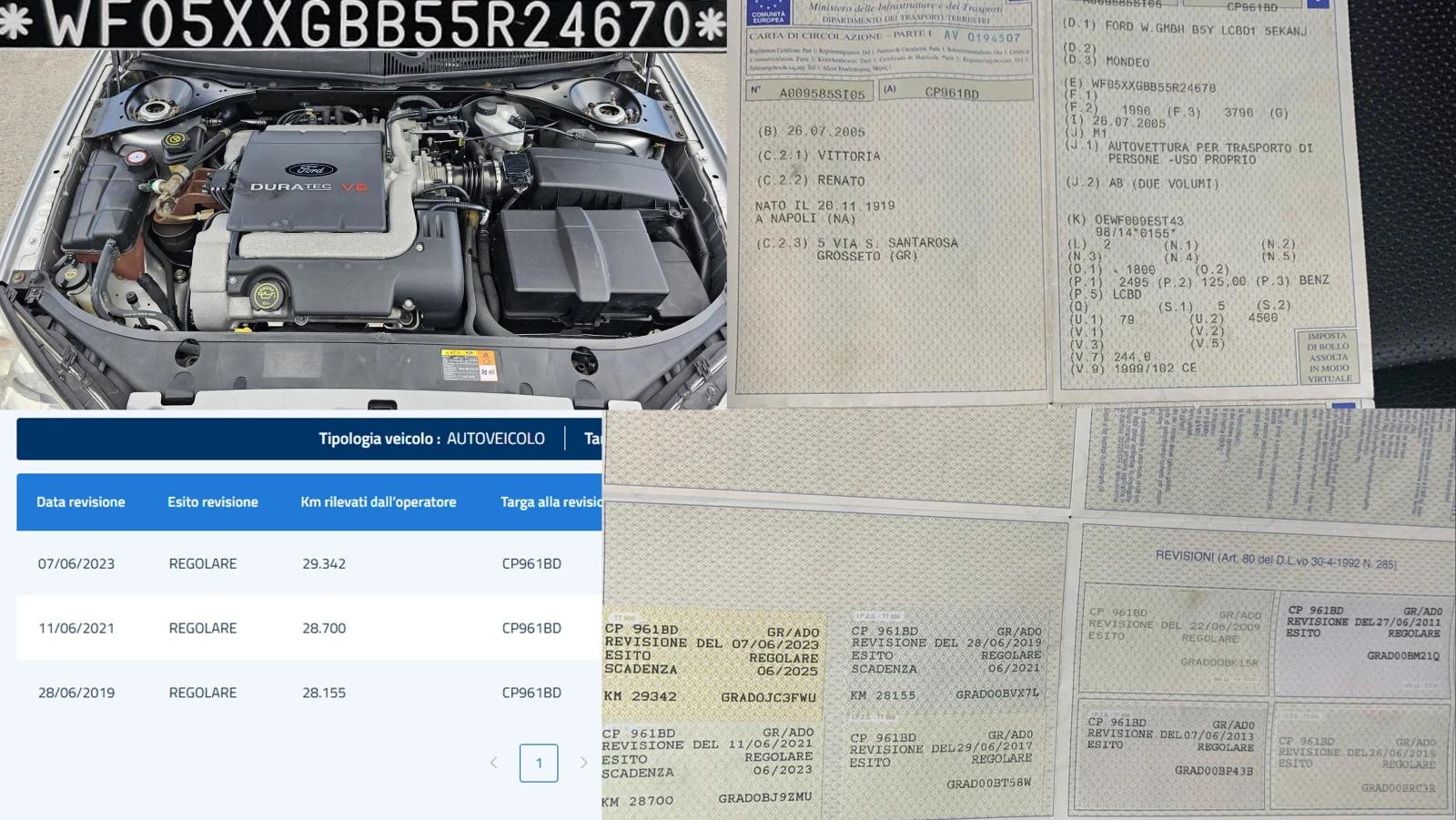1456x820 pixels.
Task: Sort by 'Km rilevati dall'operatore' header
Action: (379, 501)
